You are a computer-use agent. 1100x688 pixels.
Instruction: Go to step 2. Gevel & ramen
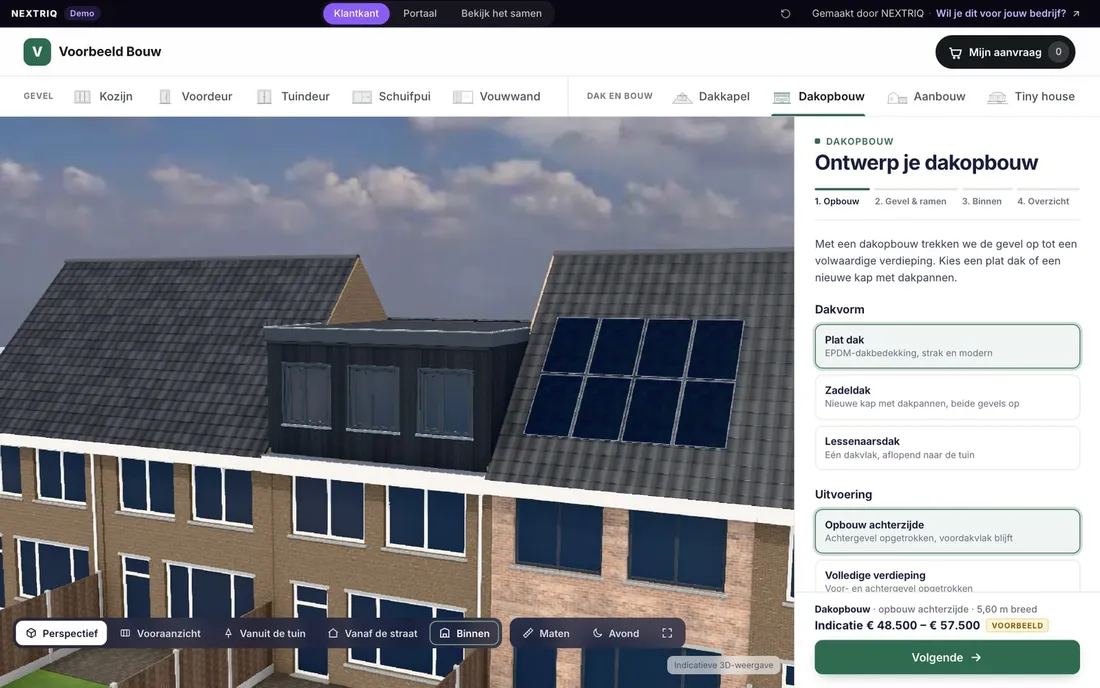coord(915,196)
